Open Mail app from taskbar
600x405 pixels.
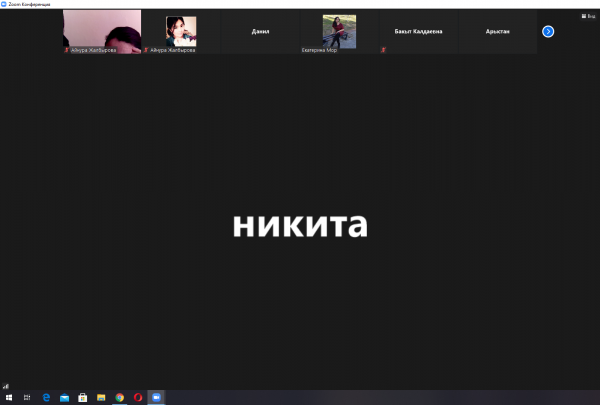click(x=64, y=397)
